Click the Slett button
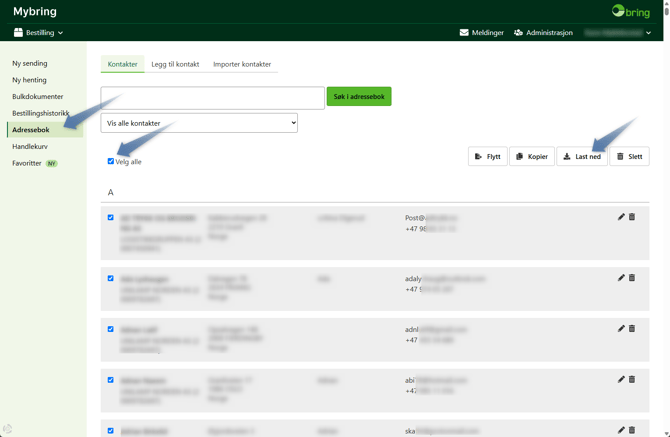 coord(629,156)
